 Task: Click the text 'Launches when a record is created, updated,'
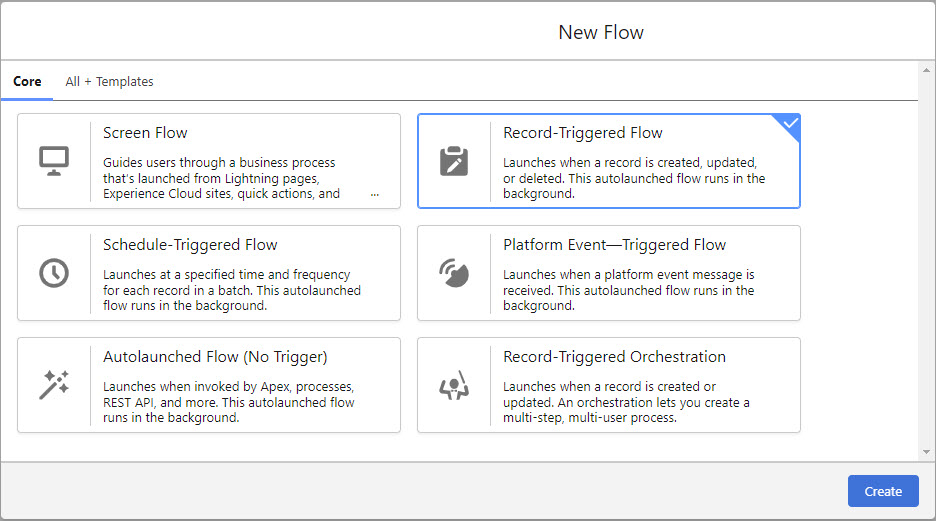[630, 162]
